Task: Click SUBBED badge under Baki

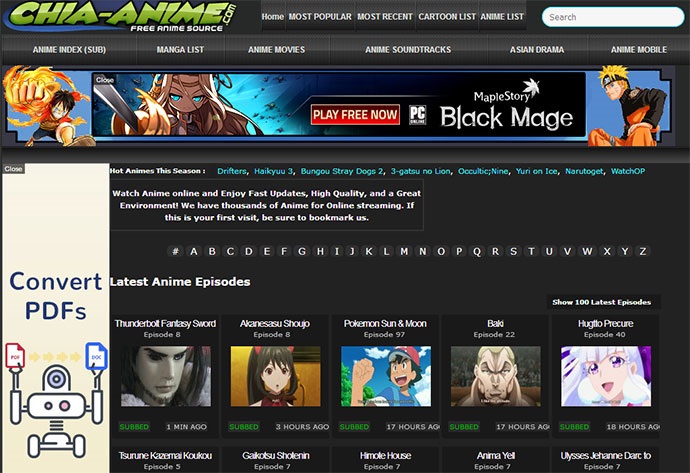Action: pyautogui.click(x=464, y=427)
